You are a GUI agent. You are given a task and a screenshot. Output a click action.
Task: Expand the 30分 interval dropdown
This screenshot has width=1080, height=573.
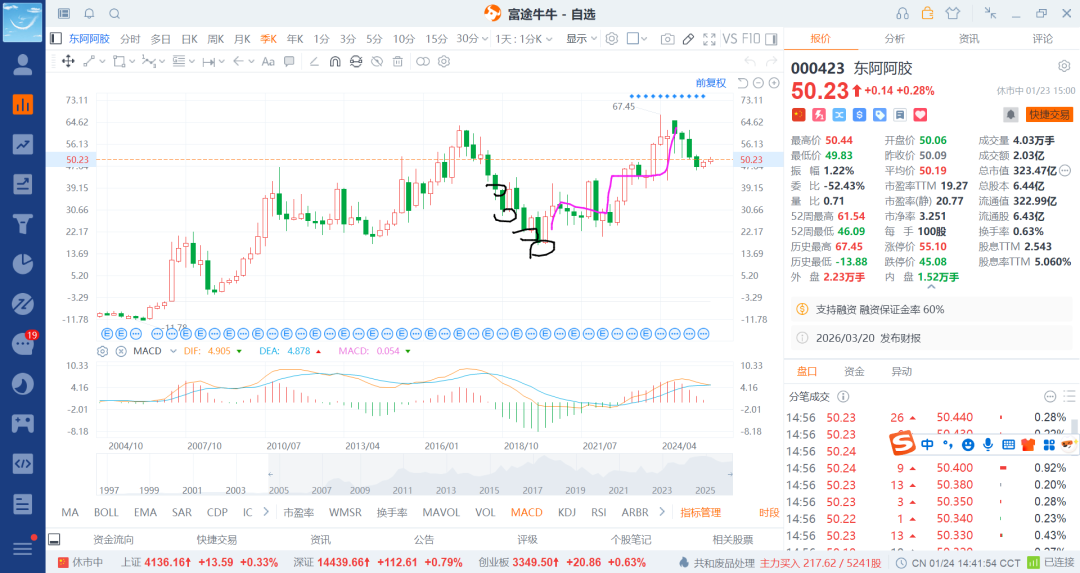pyautogui.click(x=472, y=39)
